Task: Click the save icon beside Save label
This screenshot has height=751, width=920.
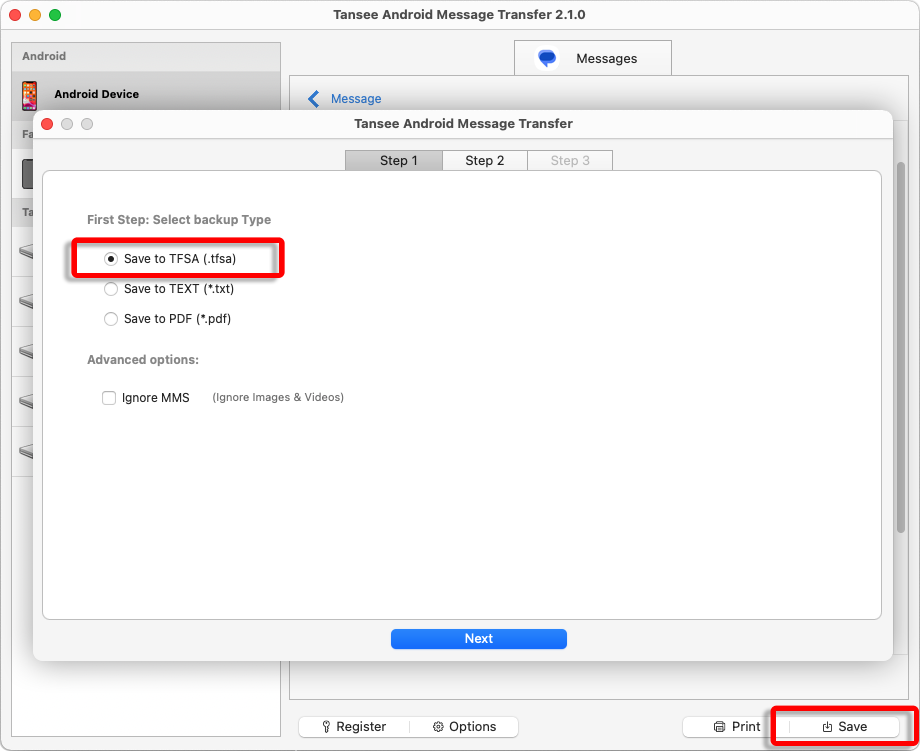Action: pos(827,727)
